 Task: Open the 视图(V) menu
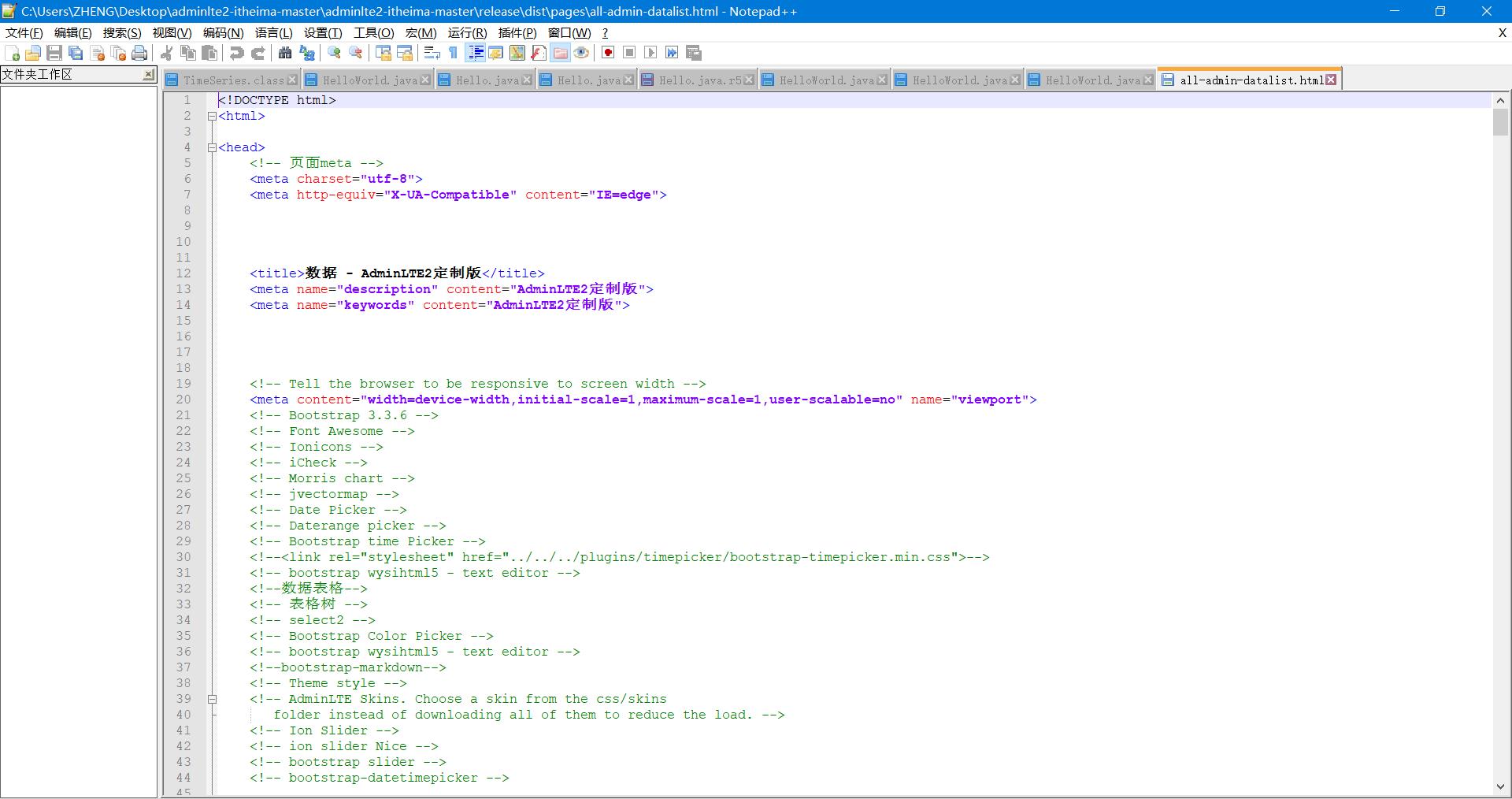172,33
